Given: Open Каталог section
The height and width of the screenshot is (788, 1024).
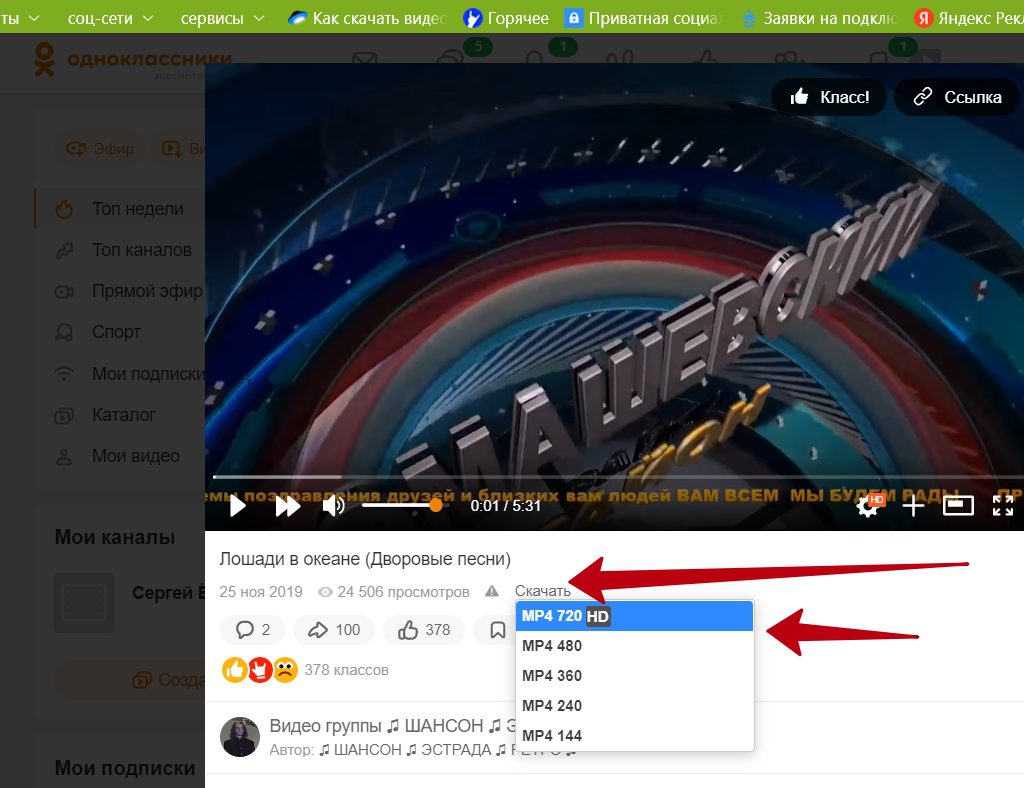Looking at the screenshot, I should tap(105, 415).
